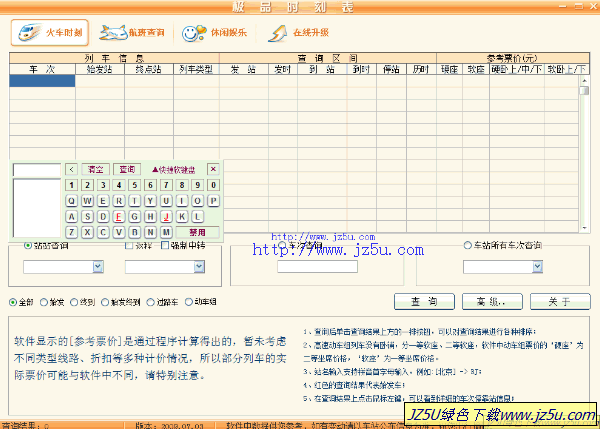
Task: Tap the M key on soft keyboard
Action: click(166, 232)
